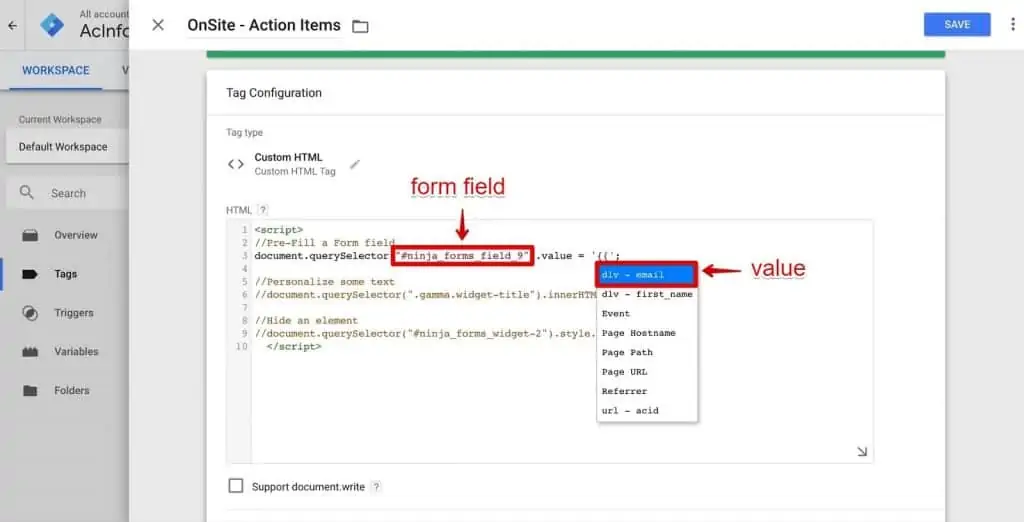
Task: Click the Folders icon in sidebar
Action: tap(30, 391)
